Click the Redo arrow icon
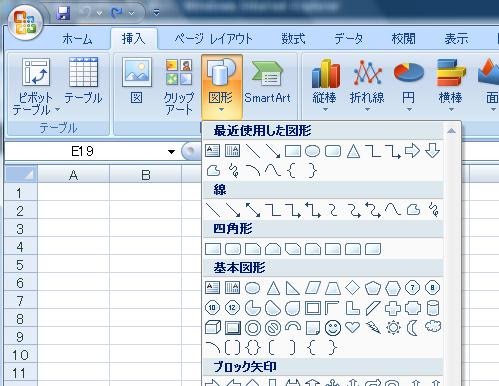Viewport: 499px width, 386px height. coord(117,13)
